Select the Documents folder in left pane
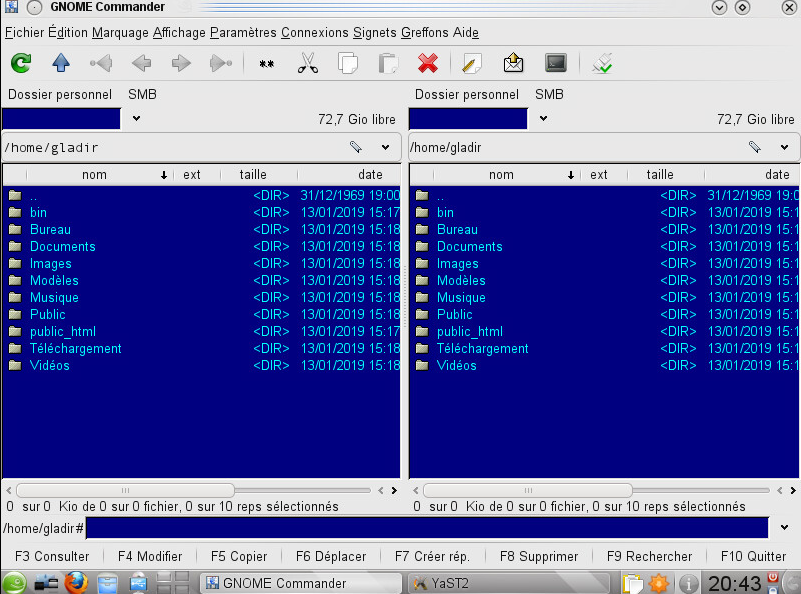 coord(62,246)
